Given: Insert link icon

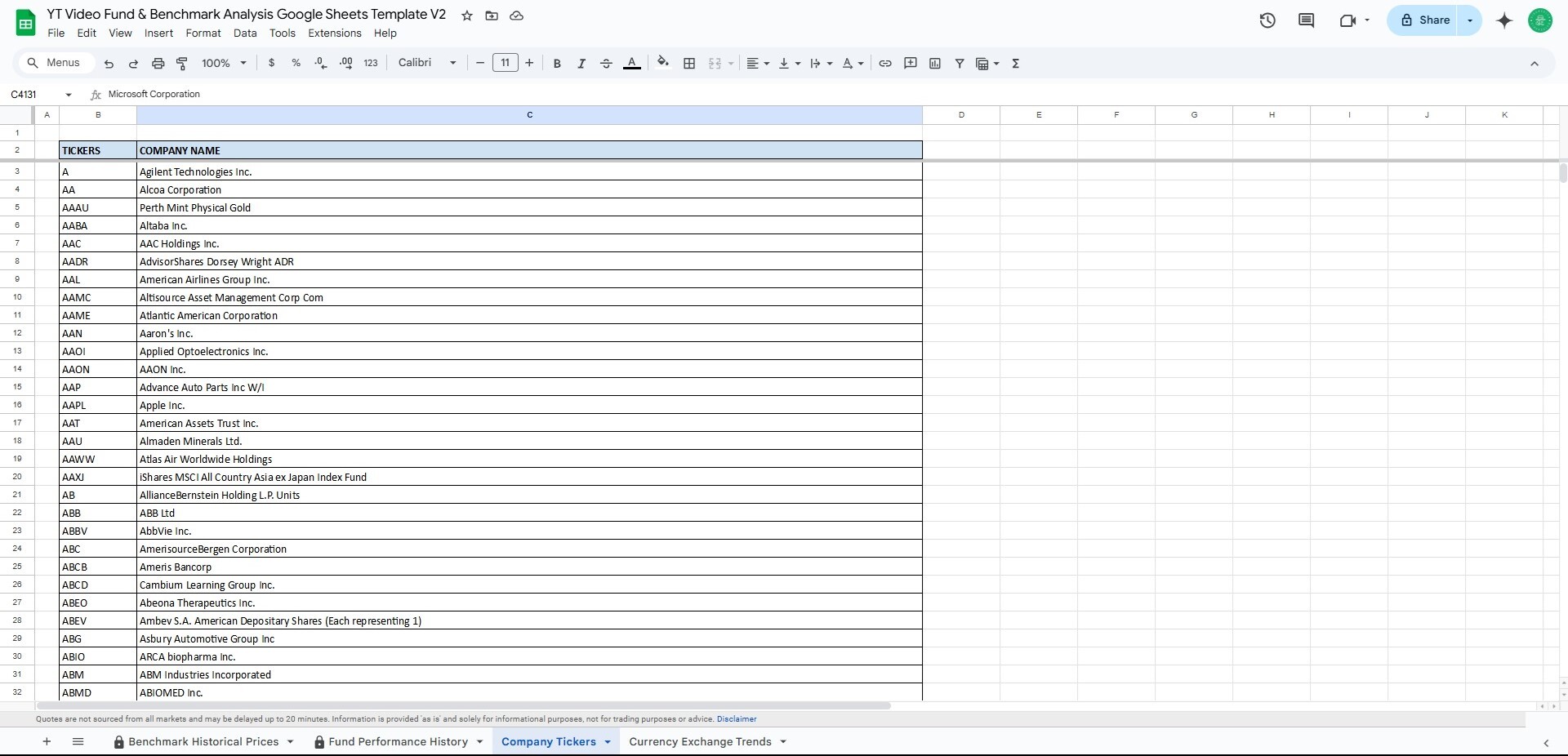Looking at the screenshot, I should pos(885,64).
